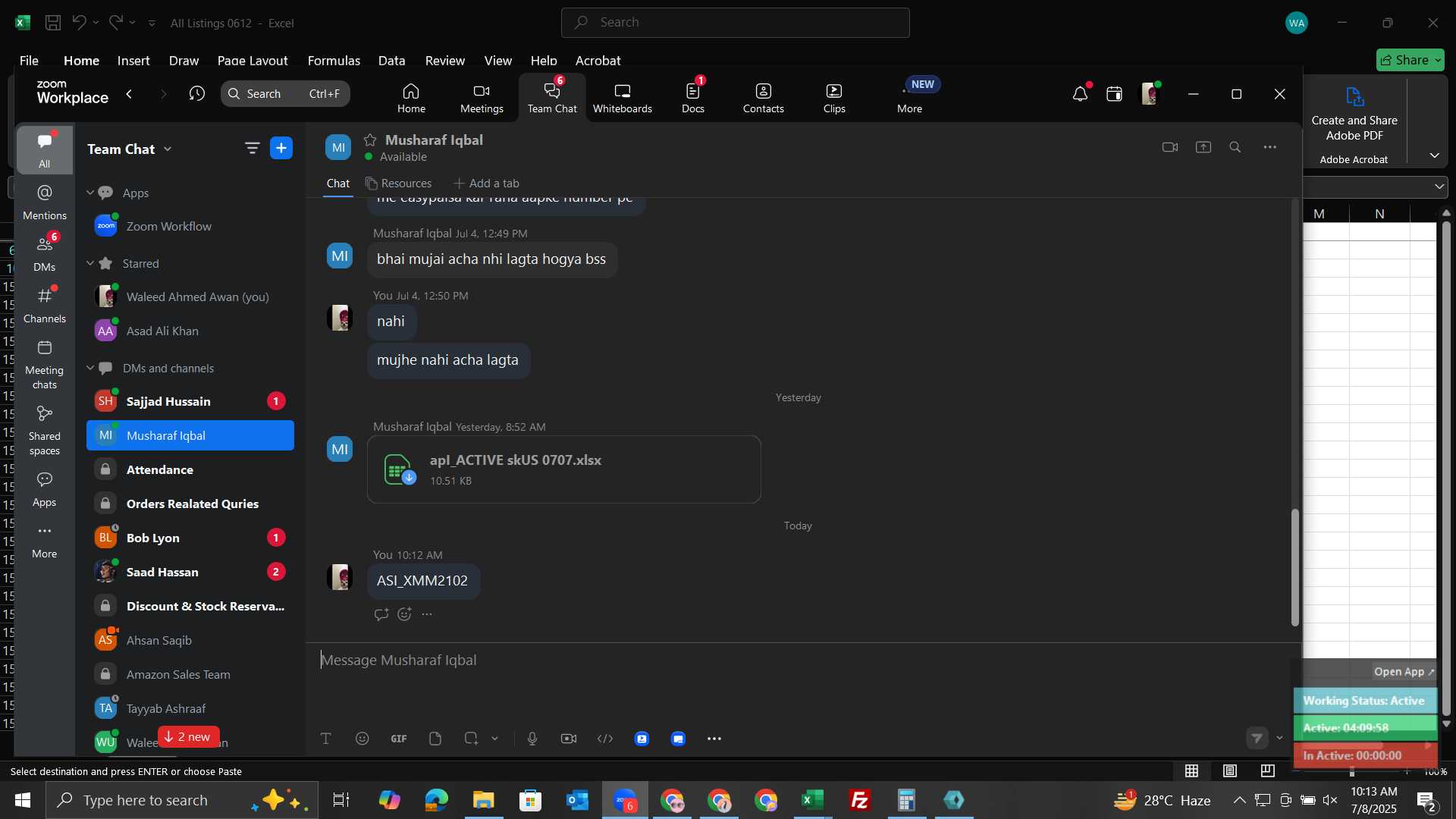Open emoji picker in message composer
This screenshot has width=1456, height=819.
point(362,739)
